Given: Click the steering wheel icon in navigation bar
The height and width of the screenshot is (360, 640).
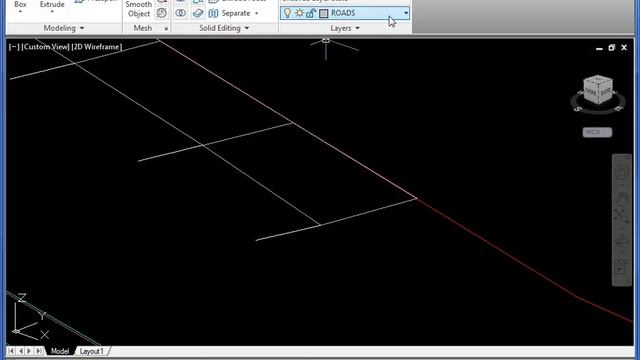Looking at the screenshot, I should click(x=622, y=173).
